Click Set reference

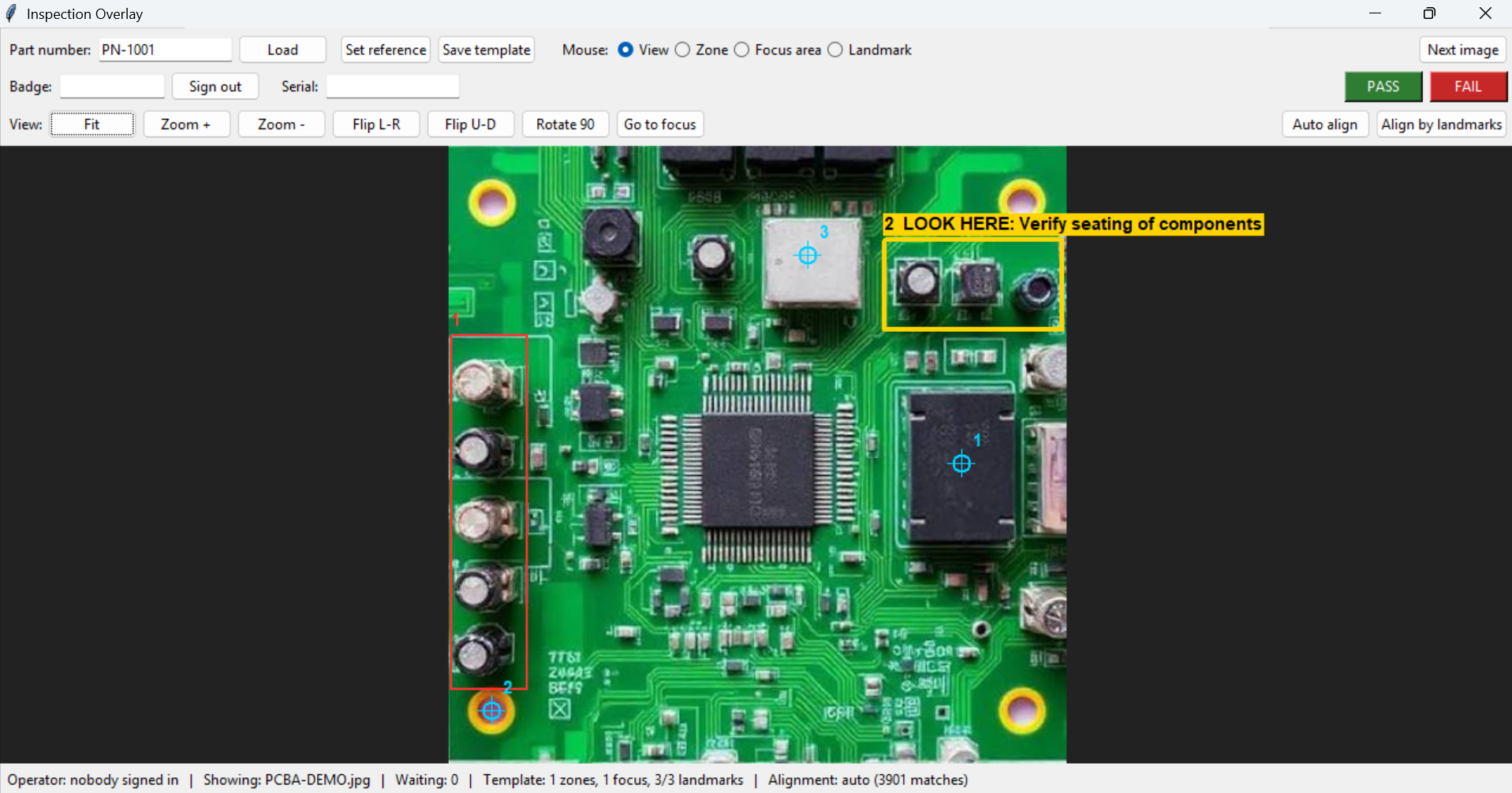[x=386, y=50]
